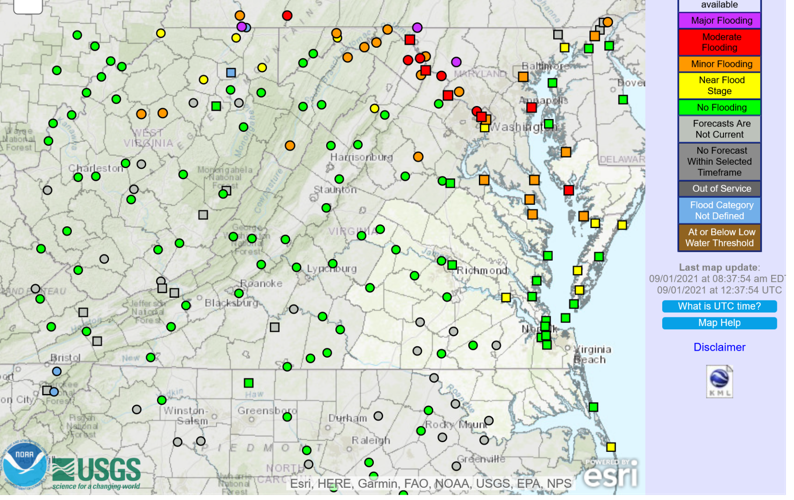Click the purple circle above the MARYLAND label
794x500 pixels.
tap(456, 62)
